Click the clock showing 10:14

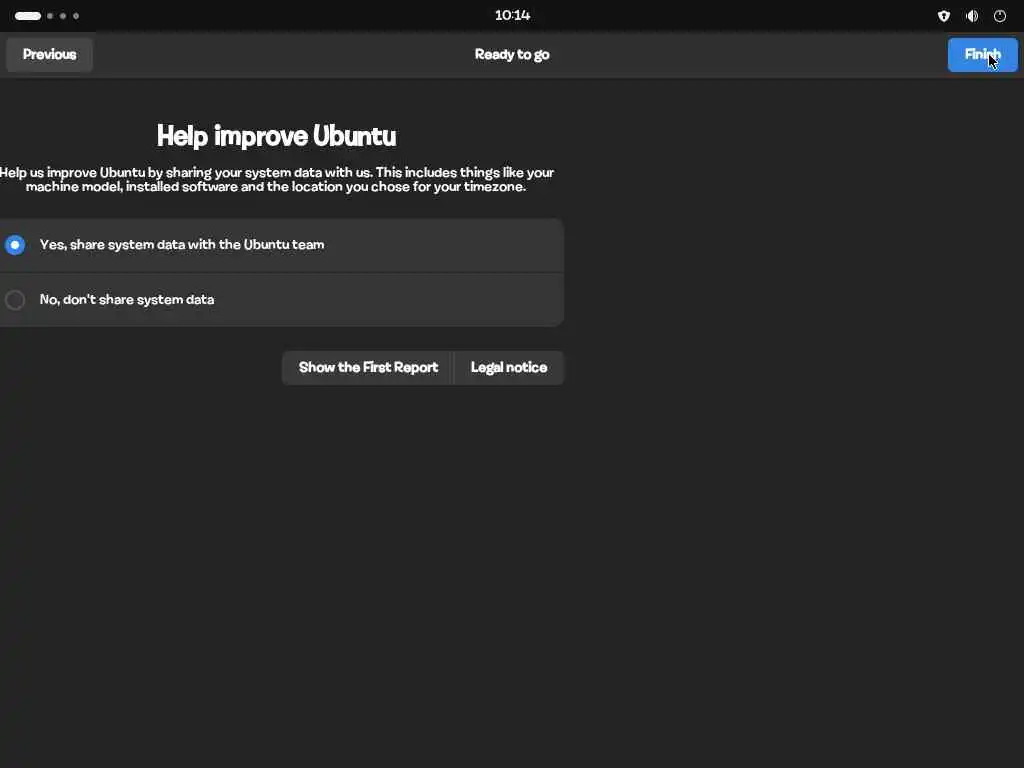pyautogui.click(x=512, y=16)
